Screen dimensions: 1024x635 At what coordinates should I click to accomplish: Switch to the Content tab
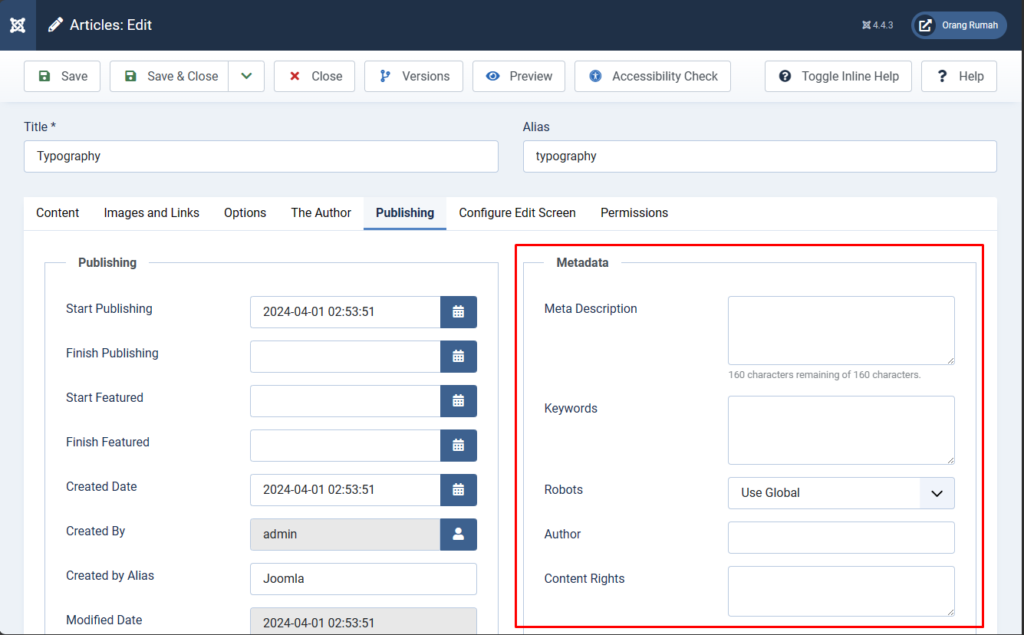tap(57, 213)
